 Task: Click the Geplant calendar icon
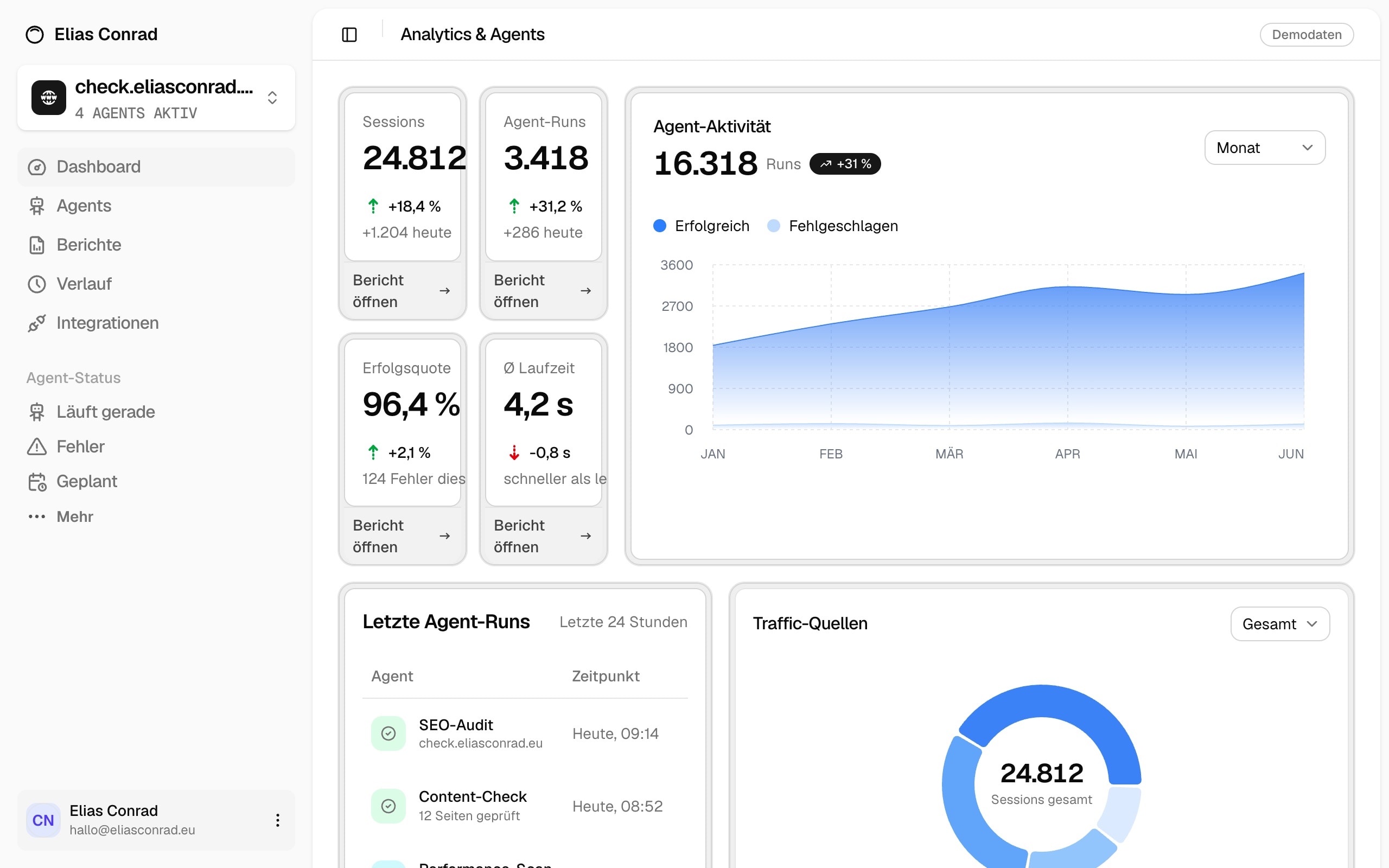pyautogui.click(x=37, y=482)
